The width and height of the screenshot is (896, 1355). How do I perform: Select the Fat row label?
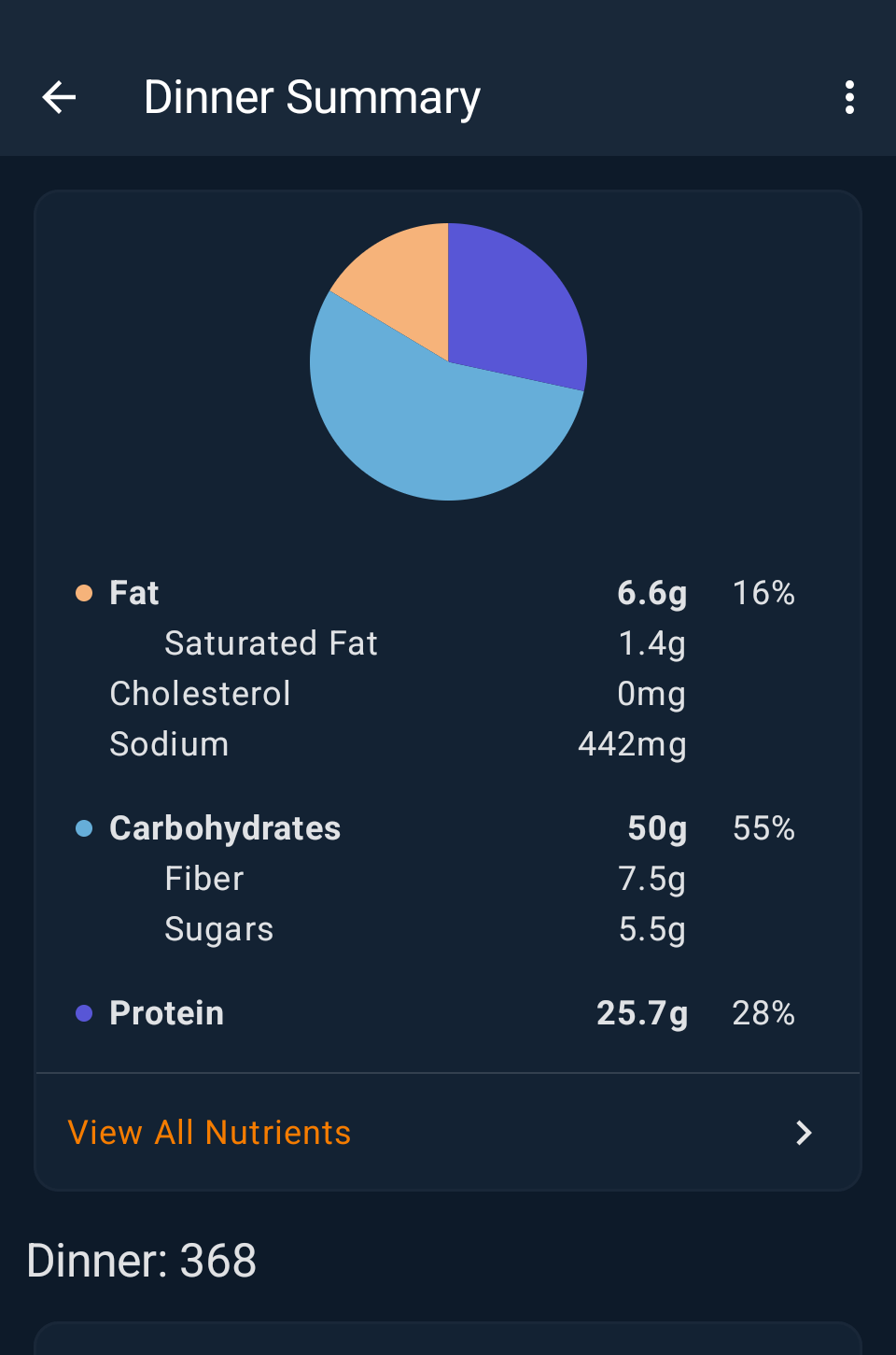click(x=134, y=593)
